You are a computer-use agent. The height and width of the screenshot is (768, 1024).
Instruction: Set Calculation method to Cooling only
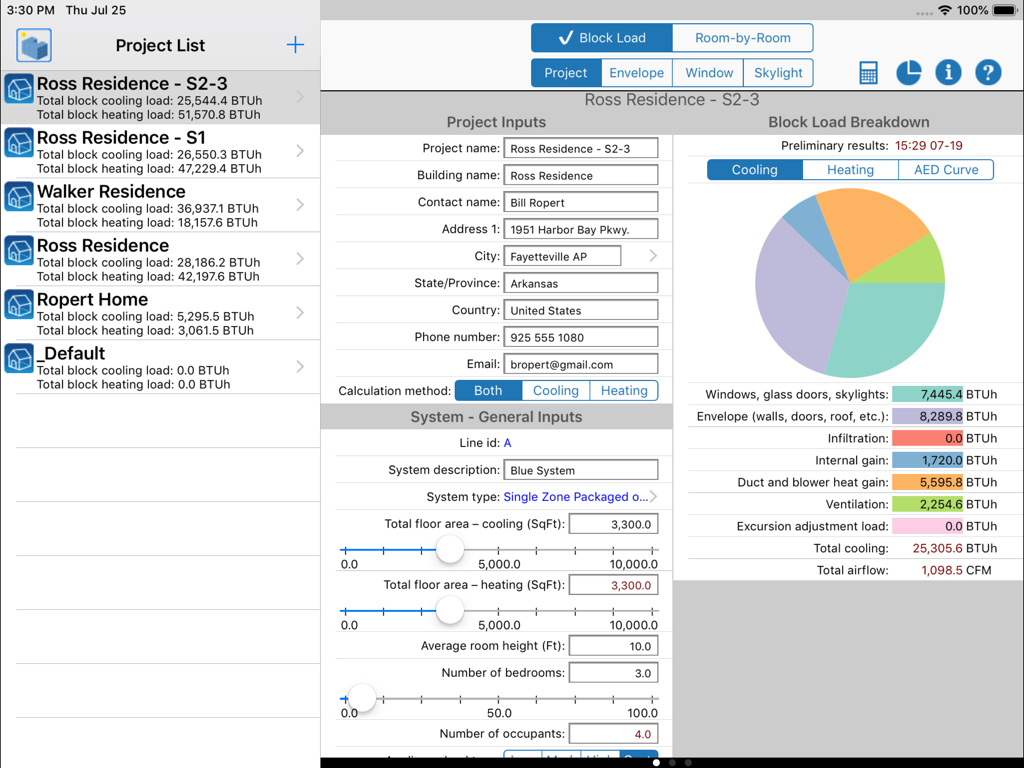(555, 390)
